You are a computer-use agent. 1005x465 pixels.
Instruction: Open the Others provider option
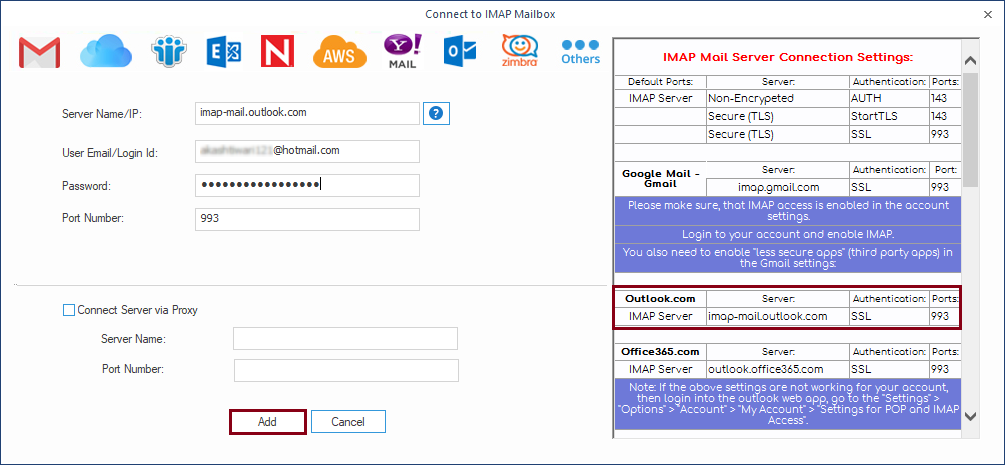(581, 52)
